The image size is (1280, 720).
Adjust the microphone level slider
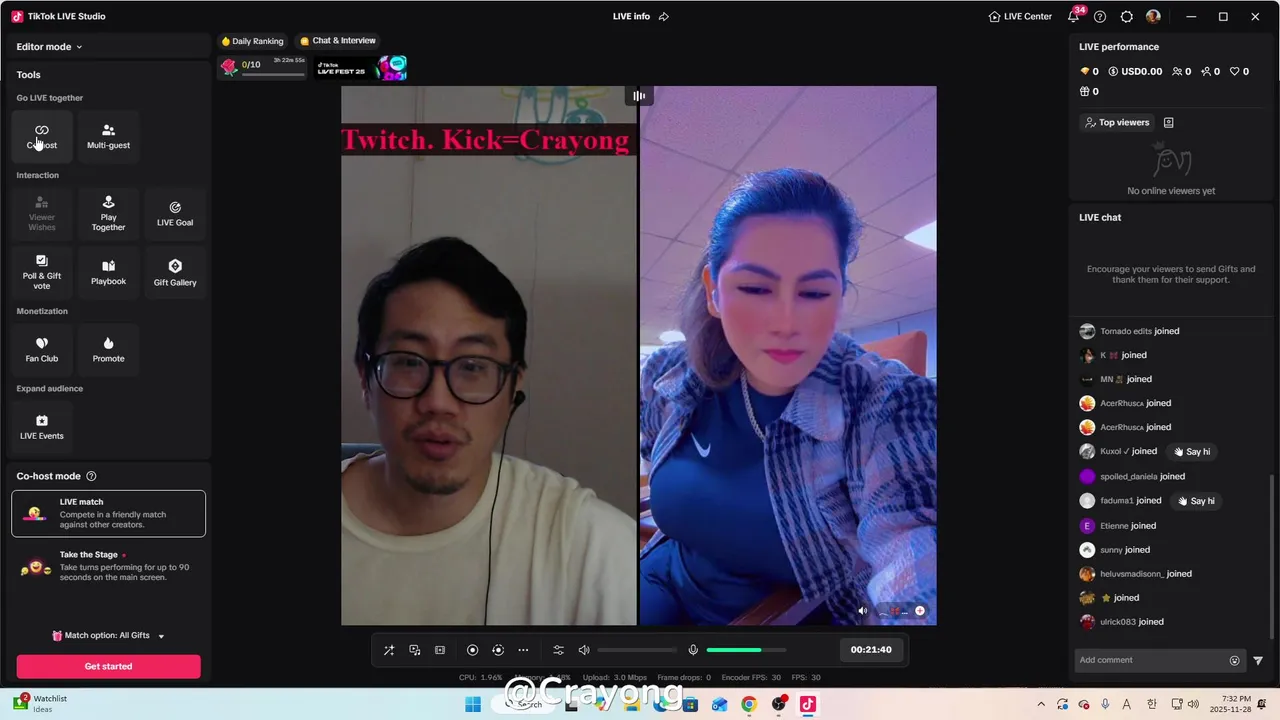click(x=746, y=650)
